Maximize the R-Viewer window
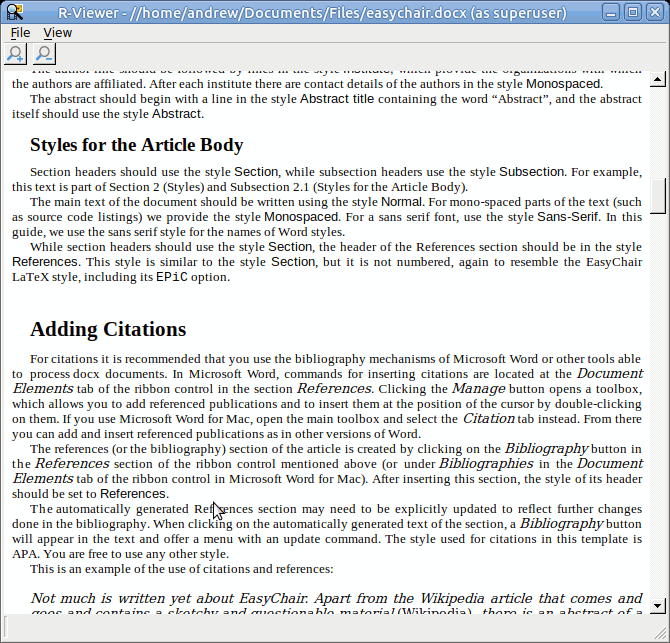 point(633,12)
